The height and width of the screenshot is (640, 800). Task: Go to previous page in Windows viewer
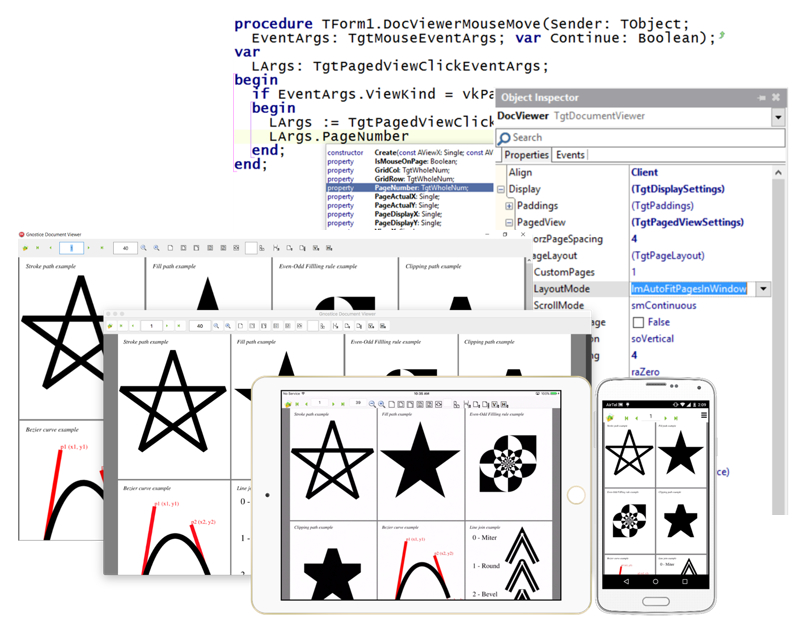[50, 248]
